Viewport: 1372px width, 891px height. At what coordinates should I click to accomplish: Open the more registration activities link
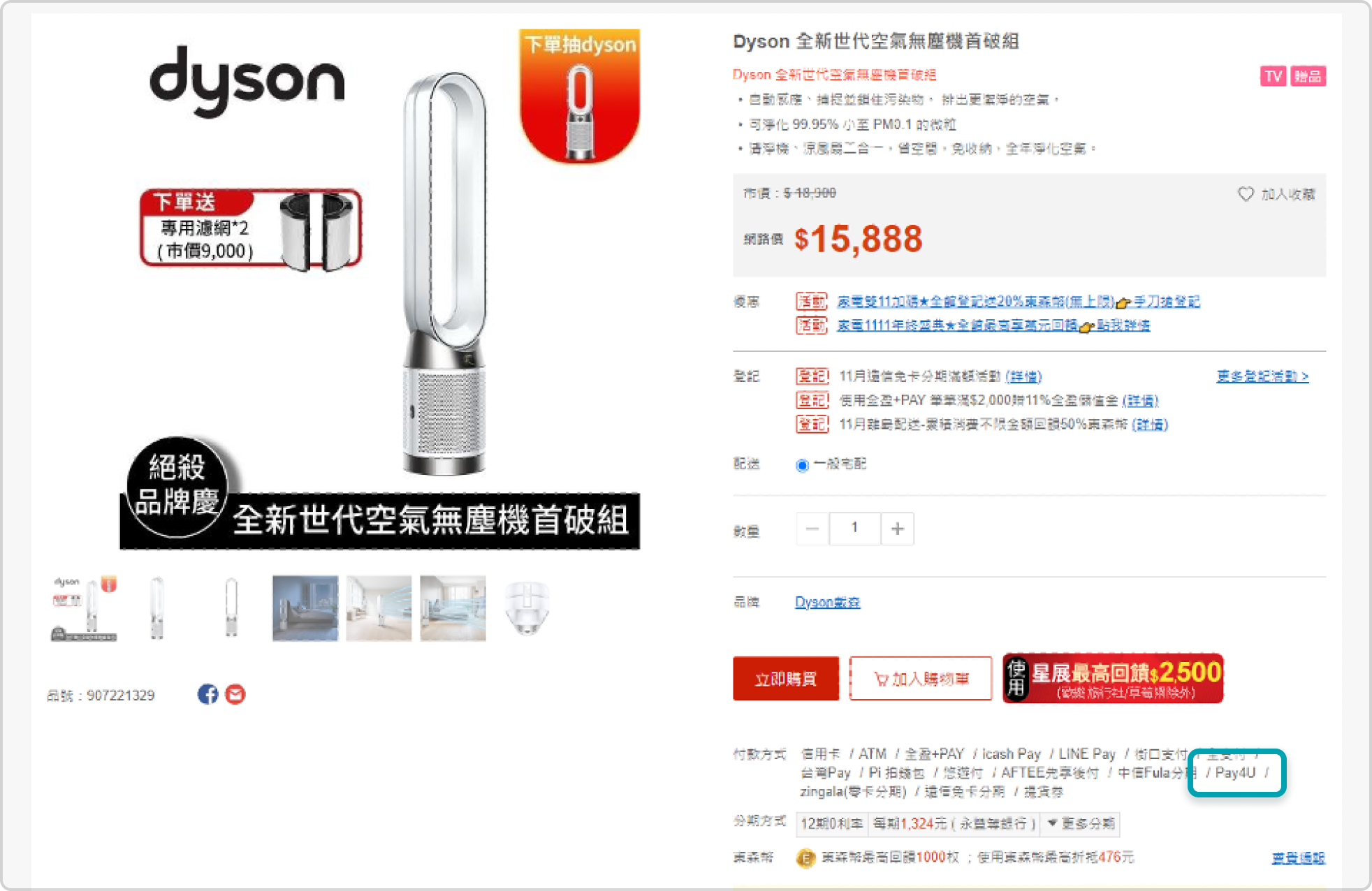coord(1262,376)
